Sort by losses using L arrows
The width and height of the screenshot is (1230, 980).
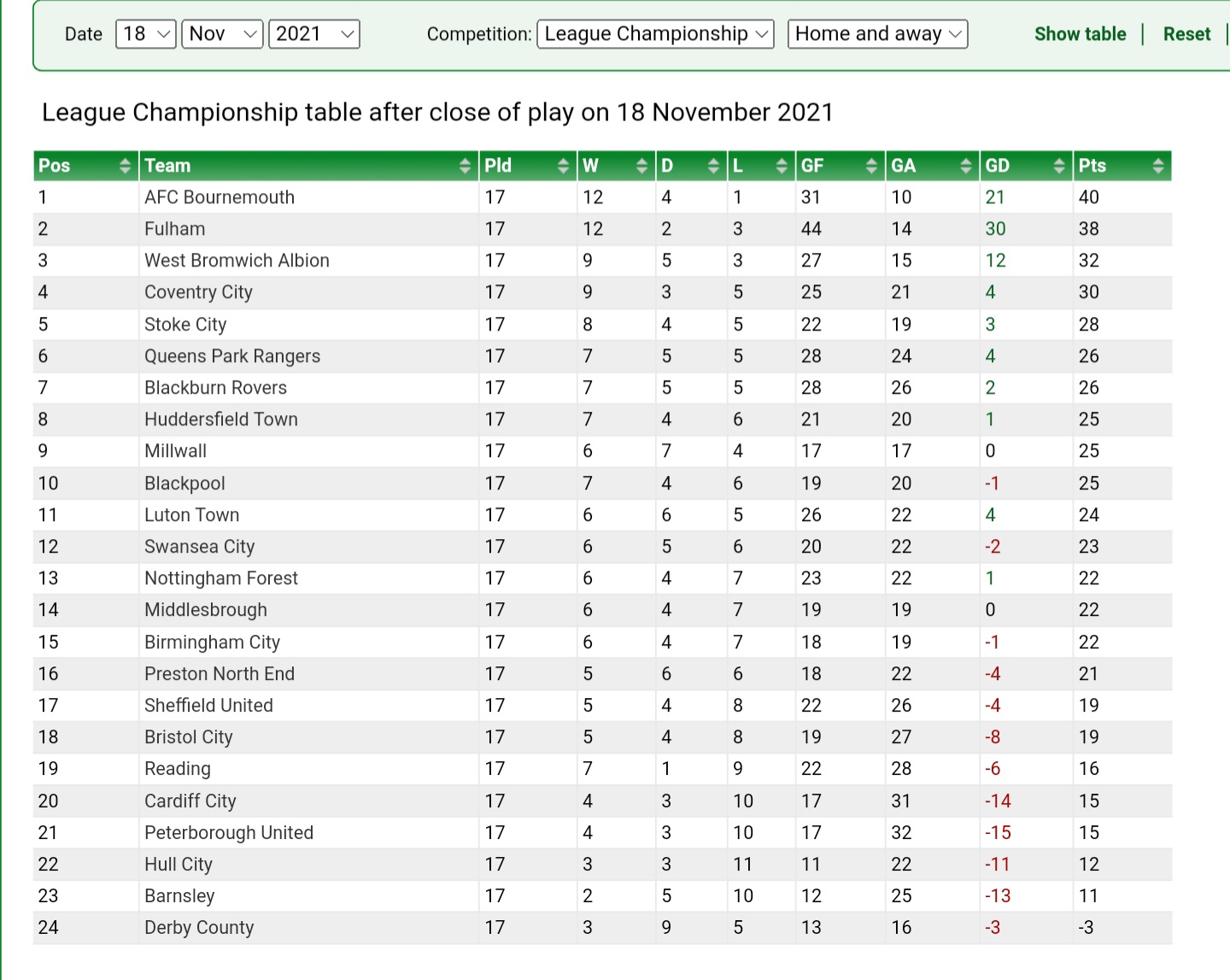point(782,166)
